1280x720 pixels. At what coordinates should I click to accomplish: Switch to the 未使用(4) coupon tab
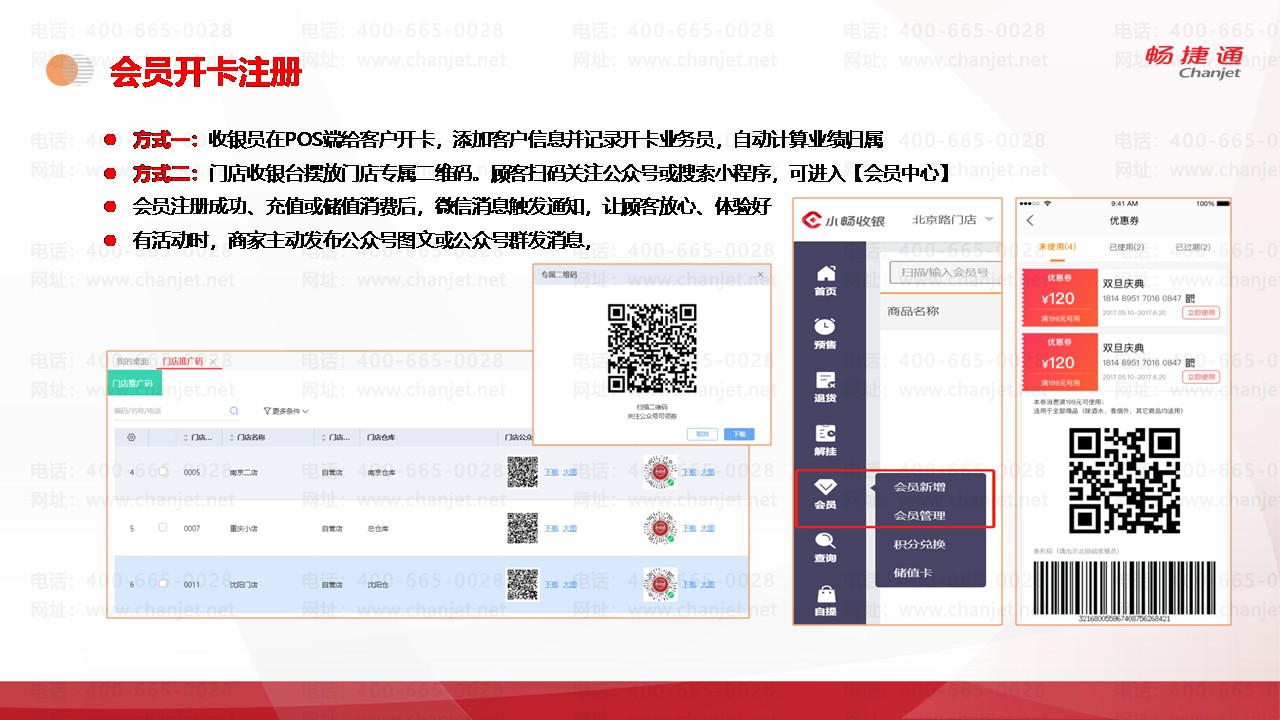tap(1057, 247)
